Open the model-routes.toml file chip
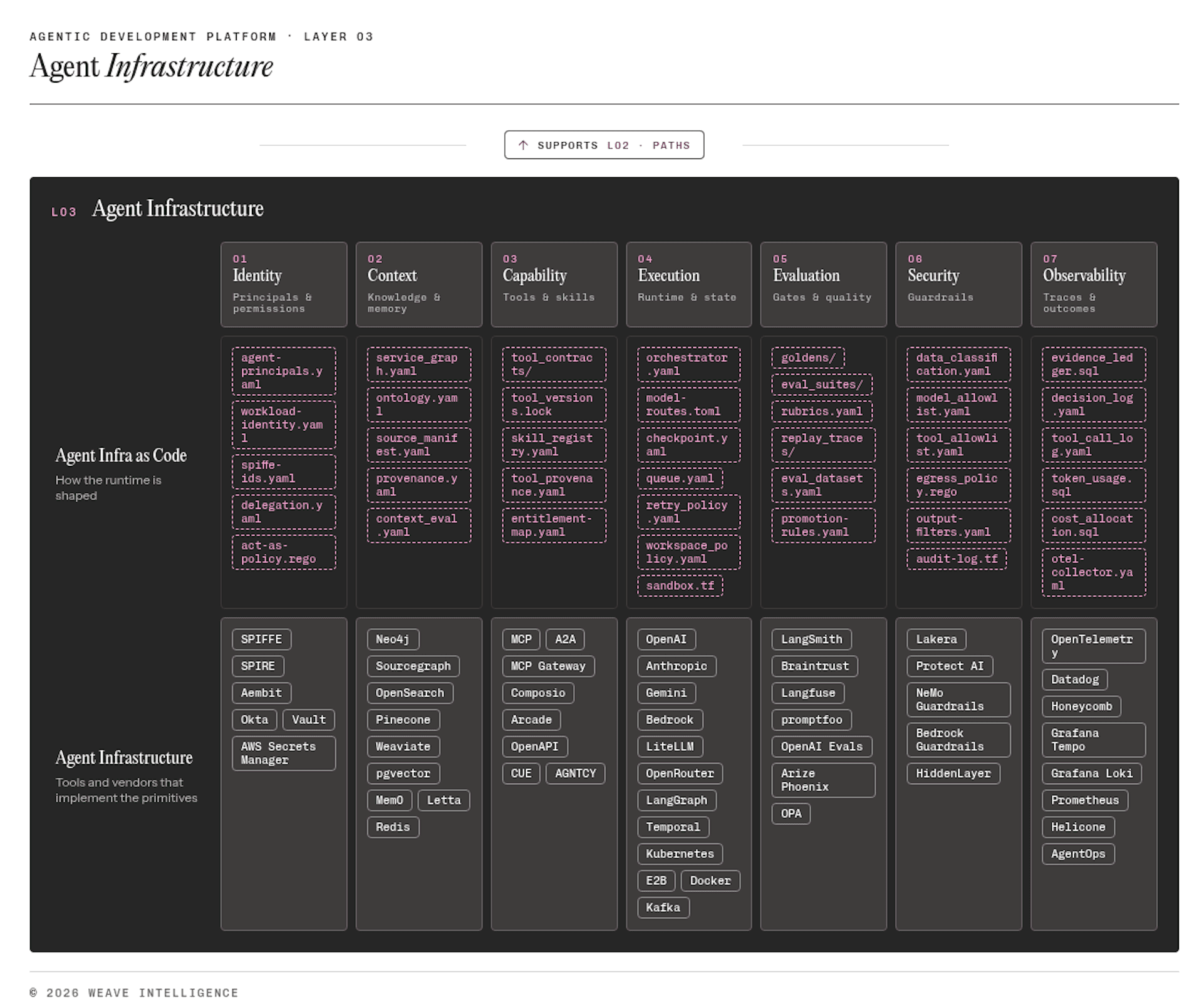1204x1007 pixels. click(689, 405)
